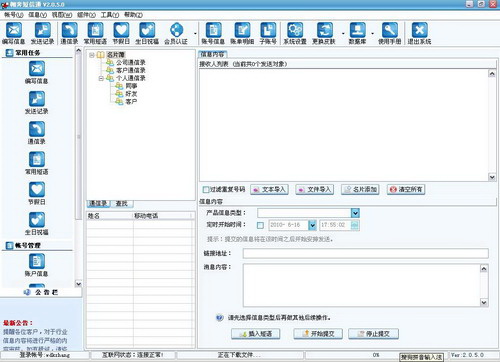Click into the 链接地址 field

pos(366,253)
